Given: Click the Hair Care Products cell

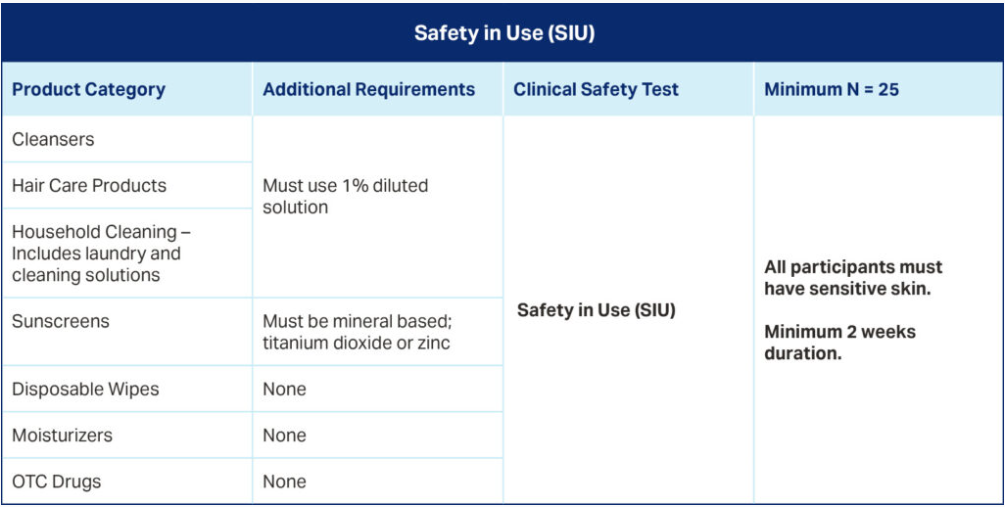Looking at the screenshot, I should [x=89, y=185].
